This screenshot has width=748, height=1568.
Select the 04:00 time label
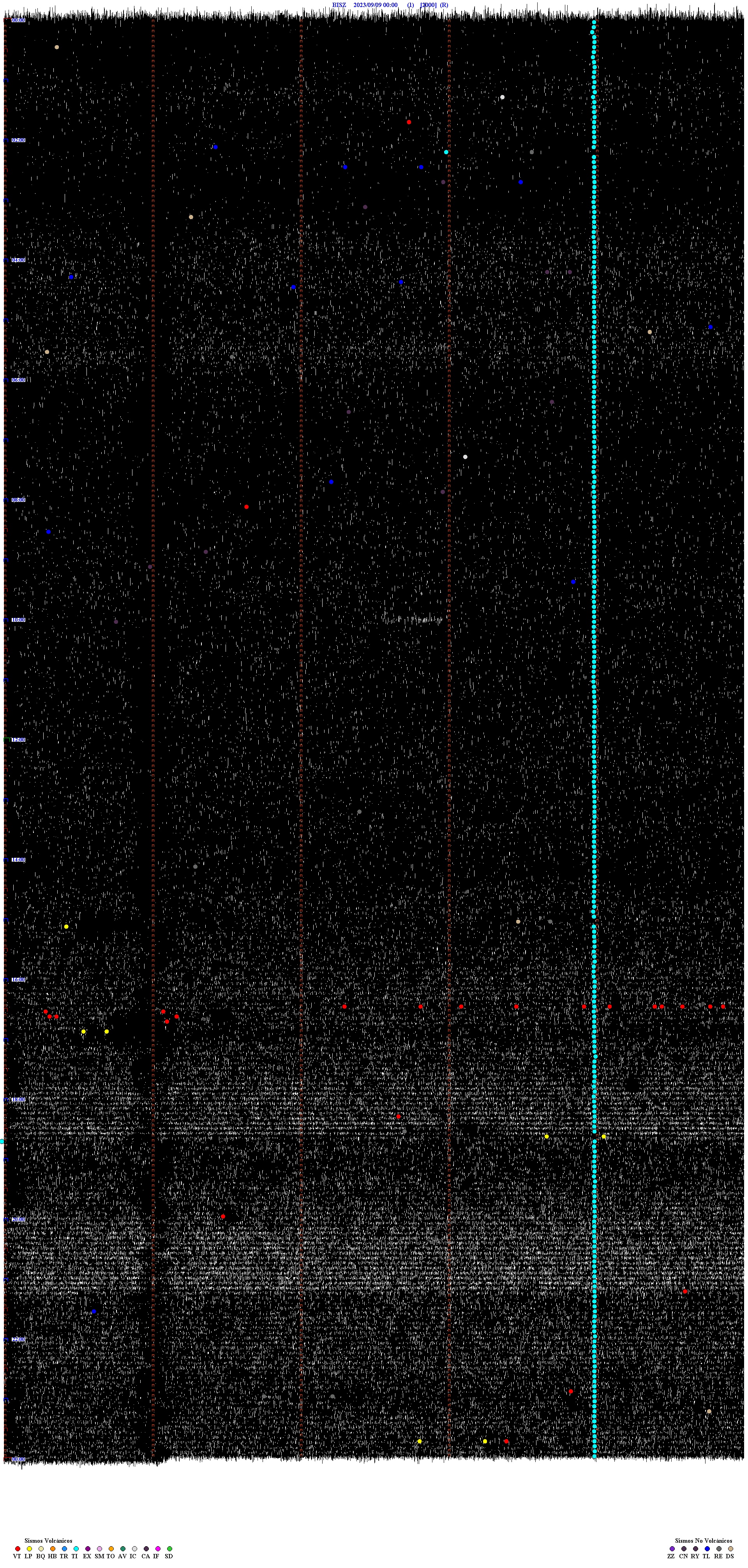coord(18,260)
